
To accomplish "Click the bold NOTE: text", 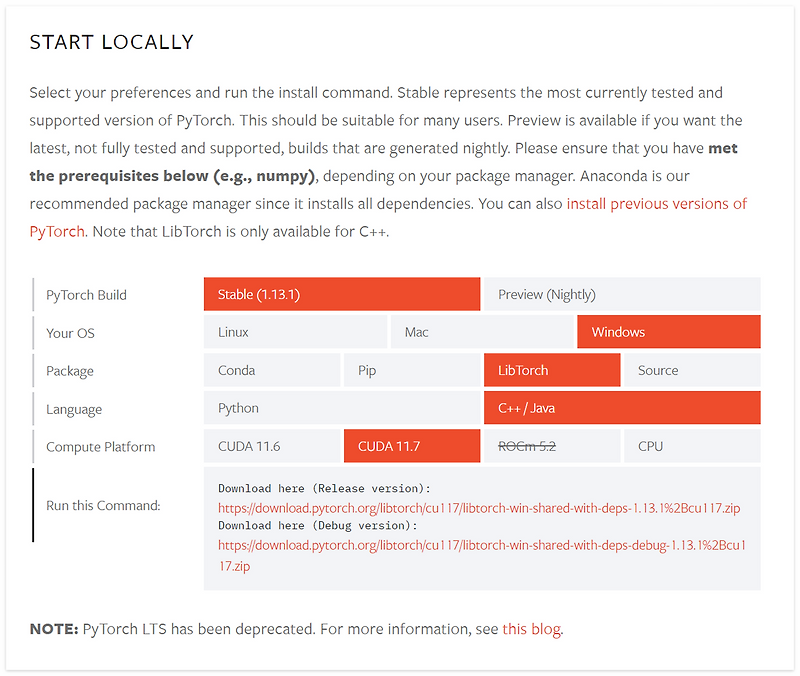I will [54, 629].
